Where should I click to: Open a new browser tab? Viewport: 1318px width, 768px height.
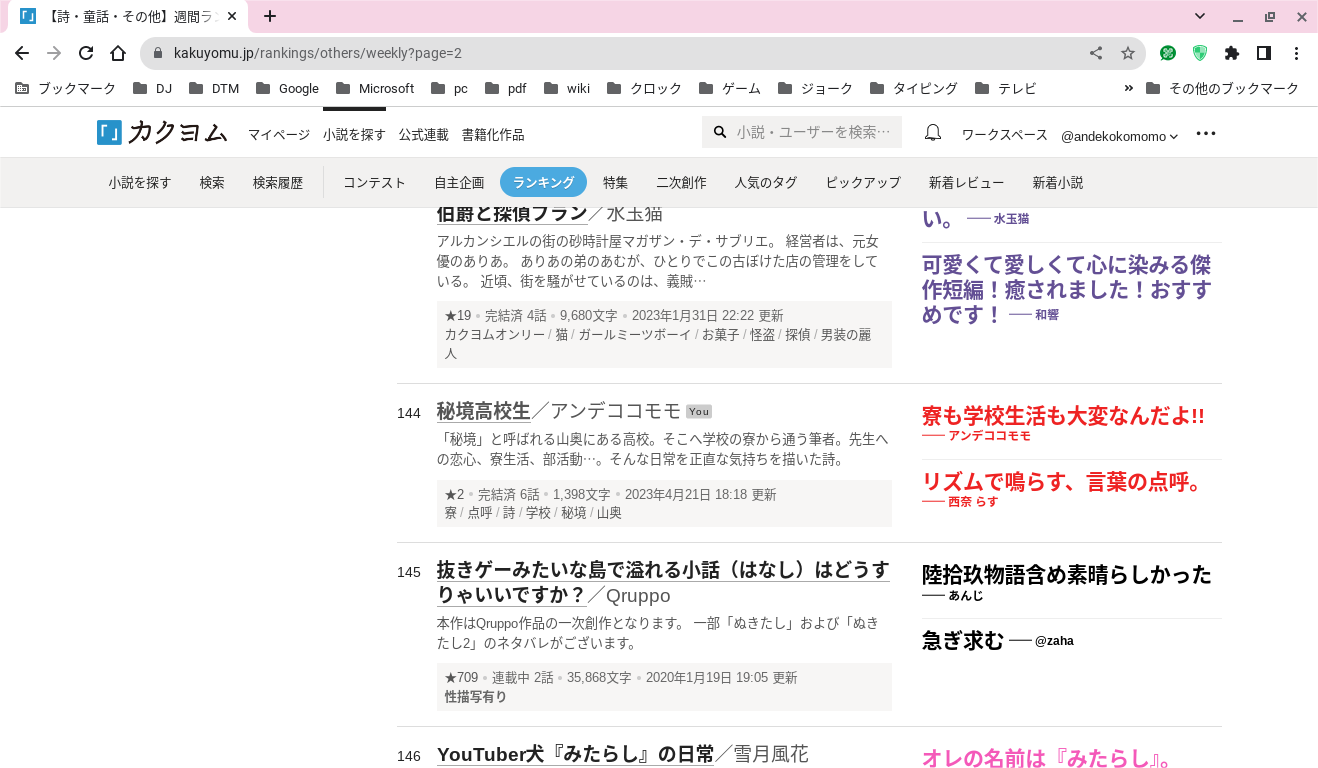coord(269,16)
